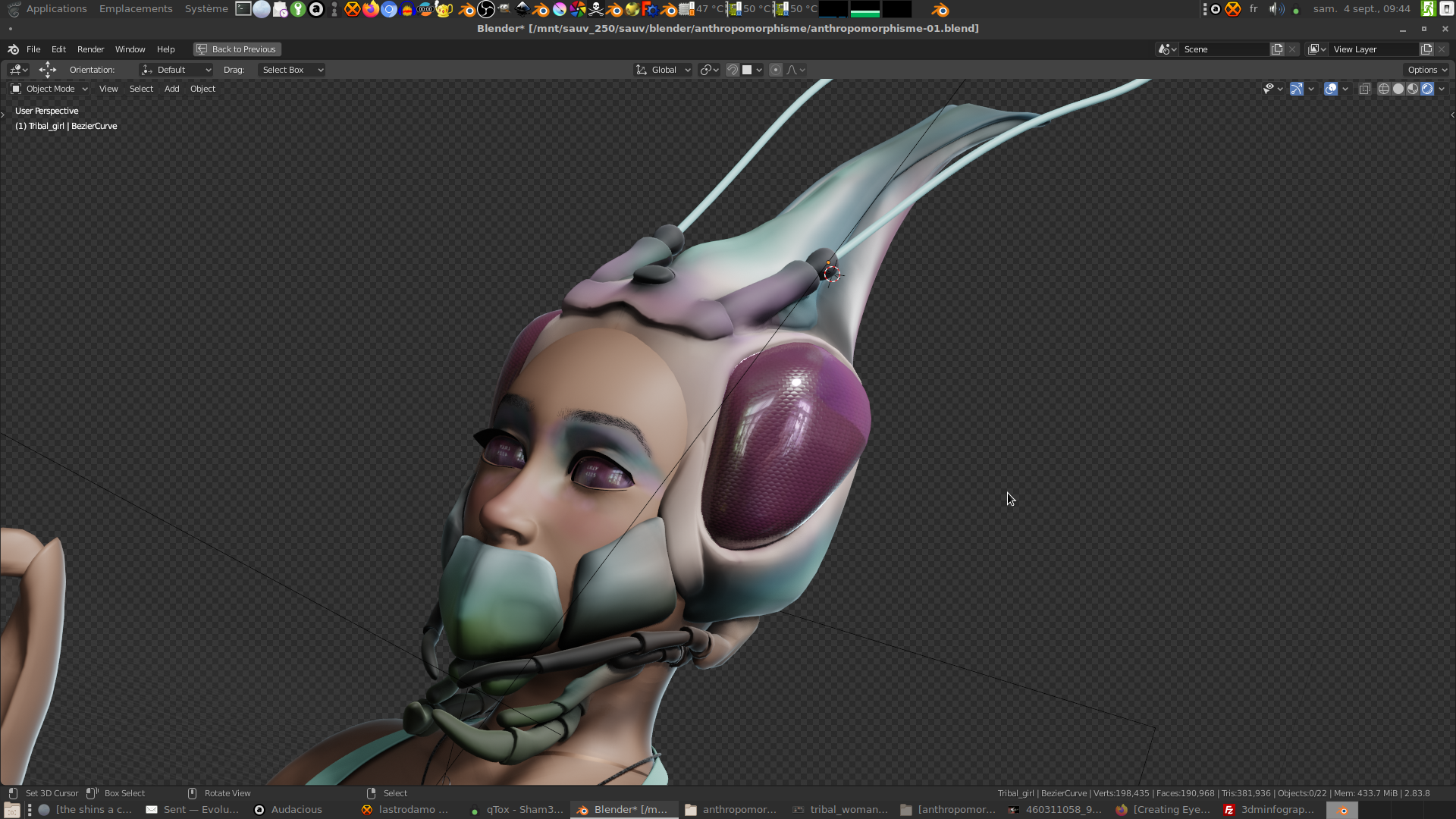Open the 3dminfograp FileZilla taskbar window

coord(1269,810)
